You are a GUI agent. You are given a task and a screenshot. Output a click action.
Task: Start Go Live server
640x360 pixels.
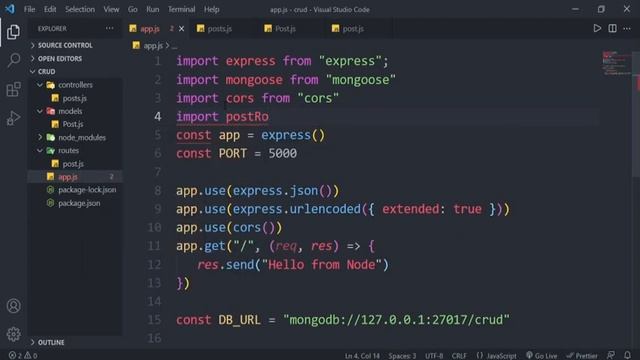542,356
